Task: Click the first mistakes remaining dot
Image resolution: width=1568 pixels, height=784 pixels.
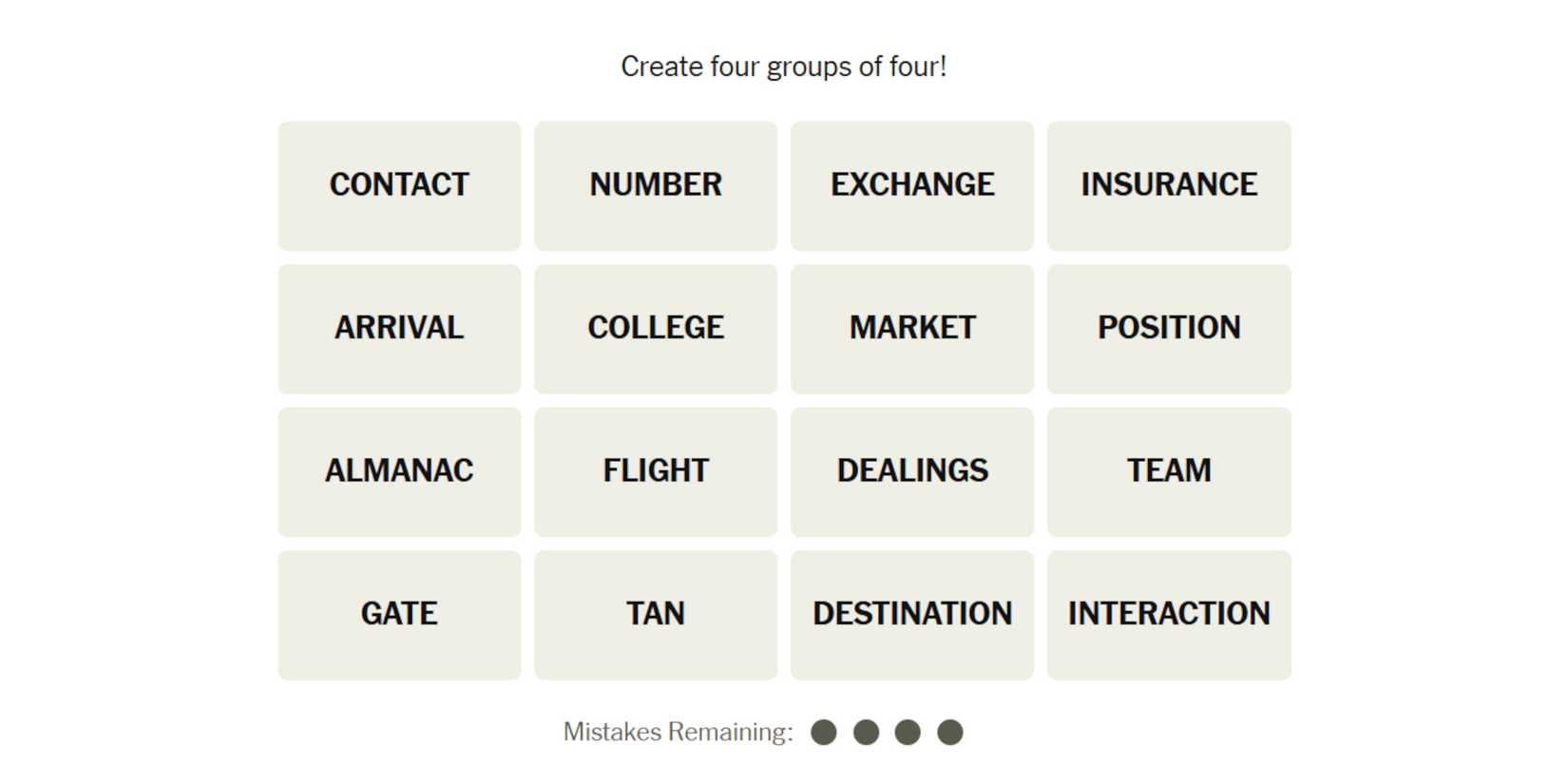Action: click(824, 733)
